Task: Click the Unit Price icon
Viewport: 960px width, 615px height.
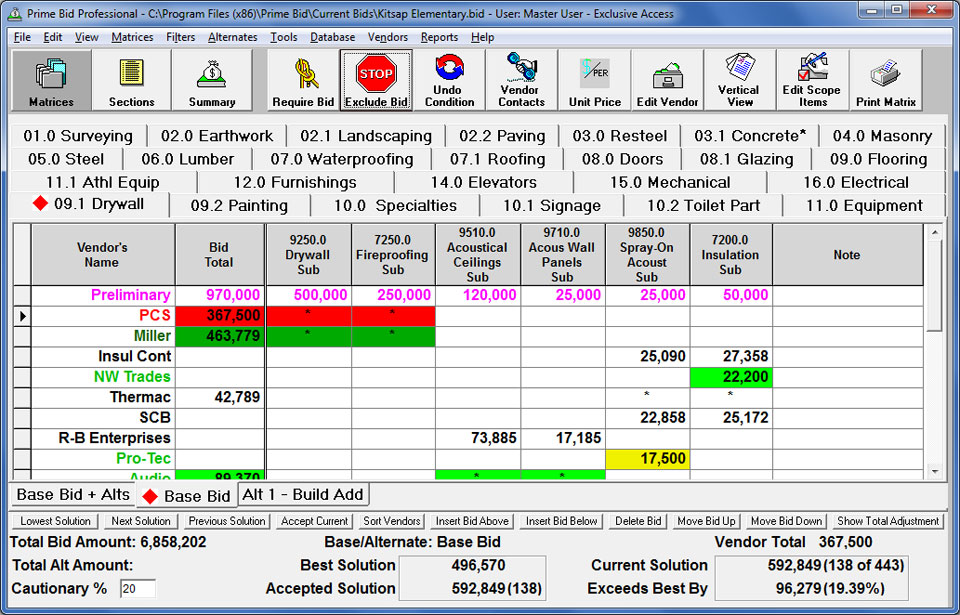Action: click(594, 80)
